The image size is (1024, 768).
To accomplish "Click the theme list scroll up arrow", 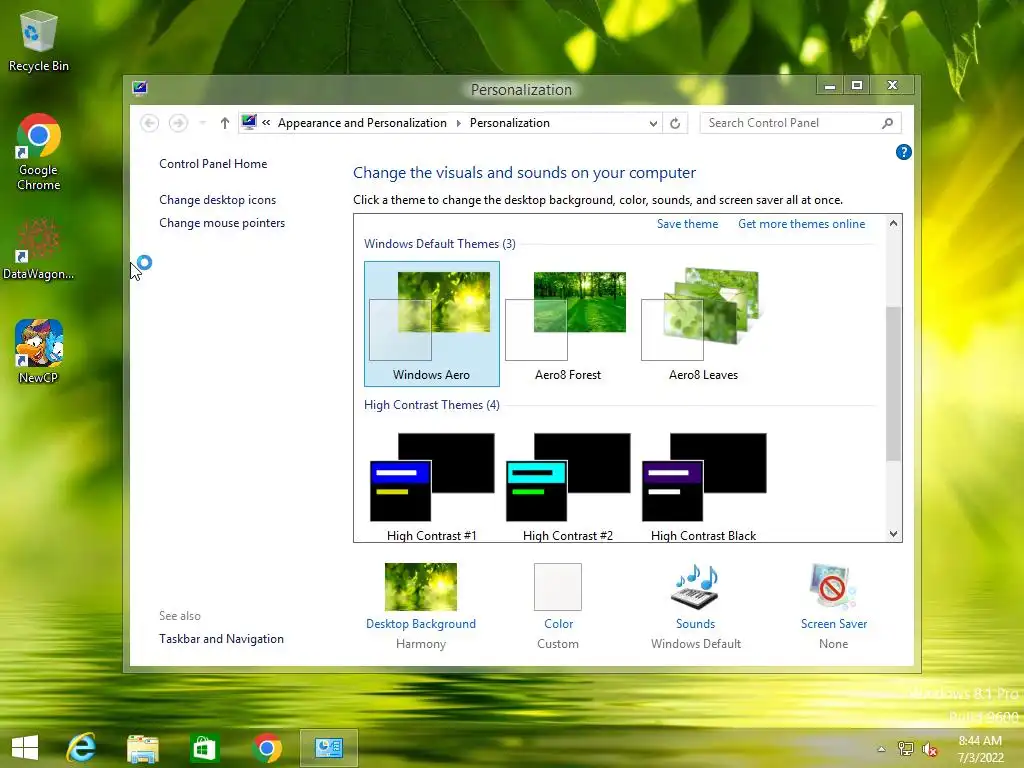I will (893, 223).
